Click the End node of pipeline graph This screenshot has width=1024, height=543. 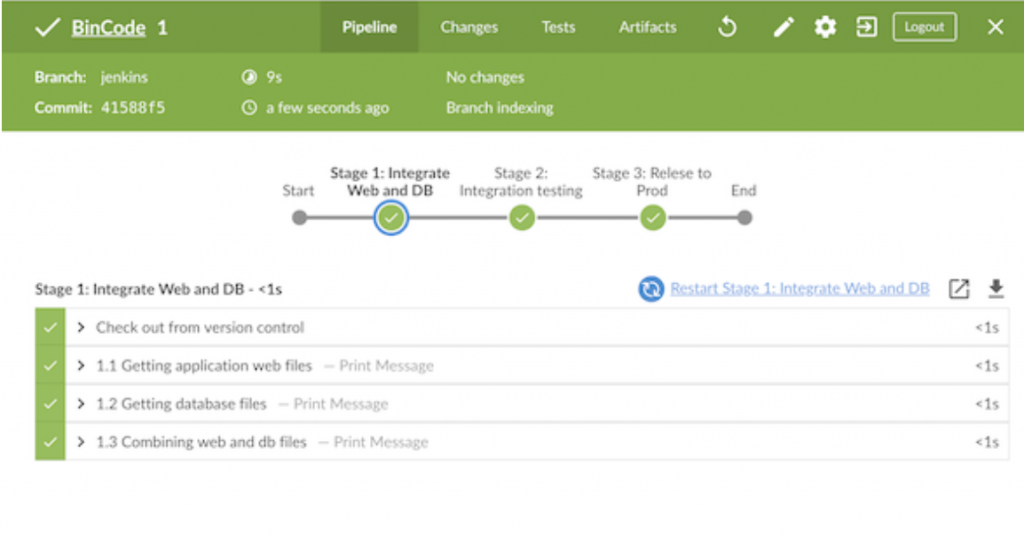(744, 218)
